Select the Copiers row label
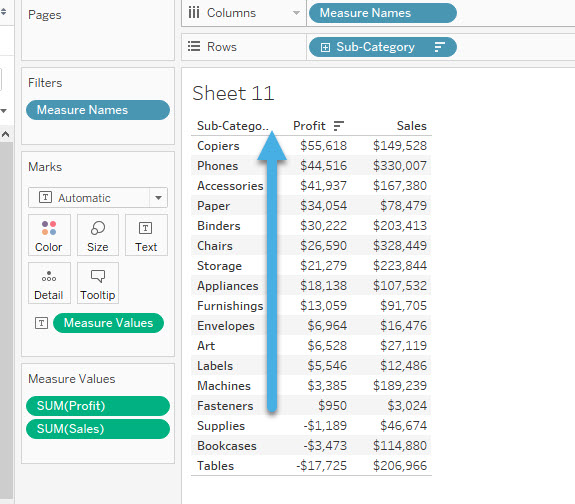Screen dimensions: 575x504 (218, 146)
